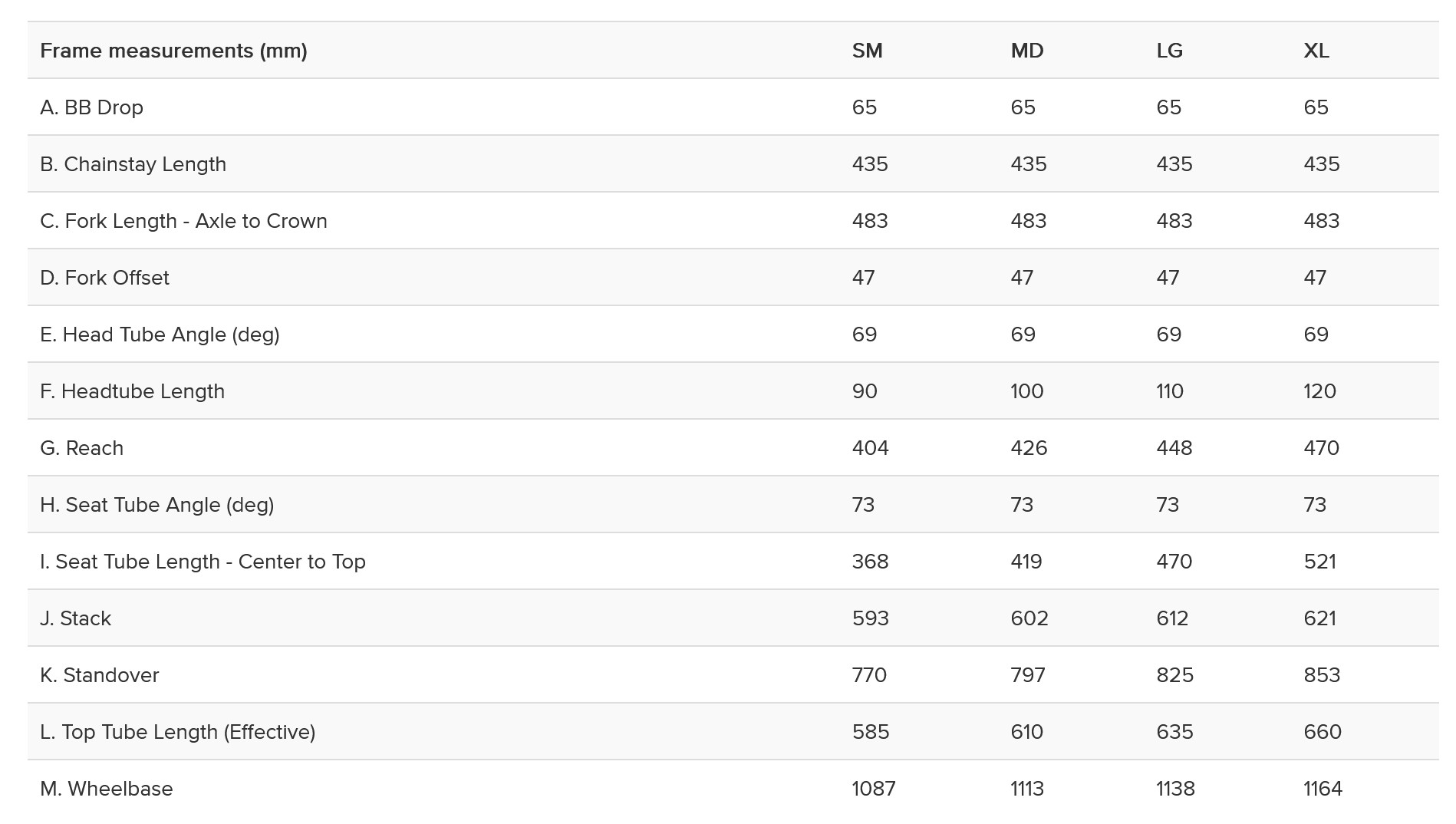Click the XL size column header
The height and width of the screenshot is (824, 1456).
pyautogui.click(x=1316, y=51)
